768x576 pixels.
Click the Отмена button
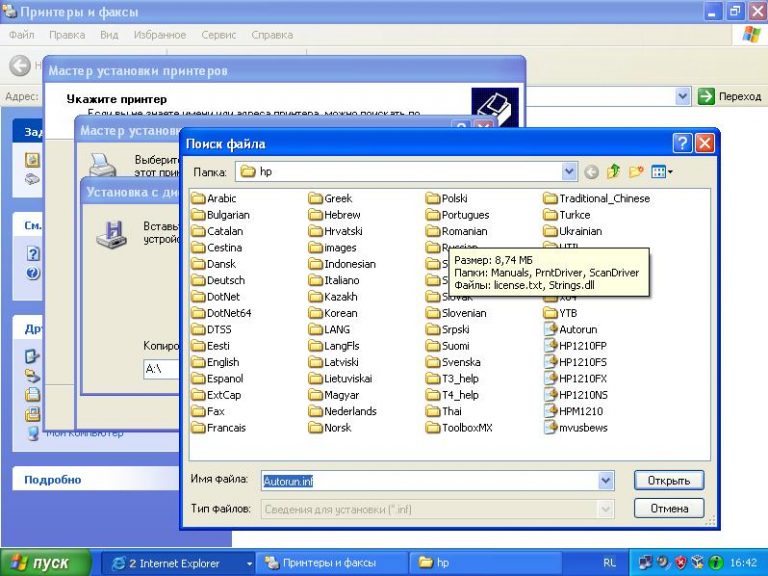point(669,508)
